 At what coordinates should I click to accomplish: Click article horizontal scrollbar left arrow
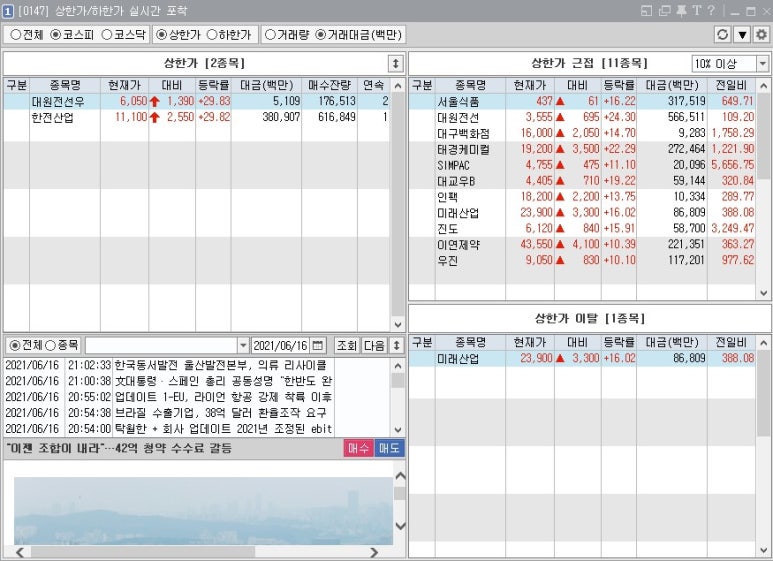click(20, 552)
